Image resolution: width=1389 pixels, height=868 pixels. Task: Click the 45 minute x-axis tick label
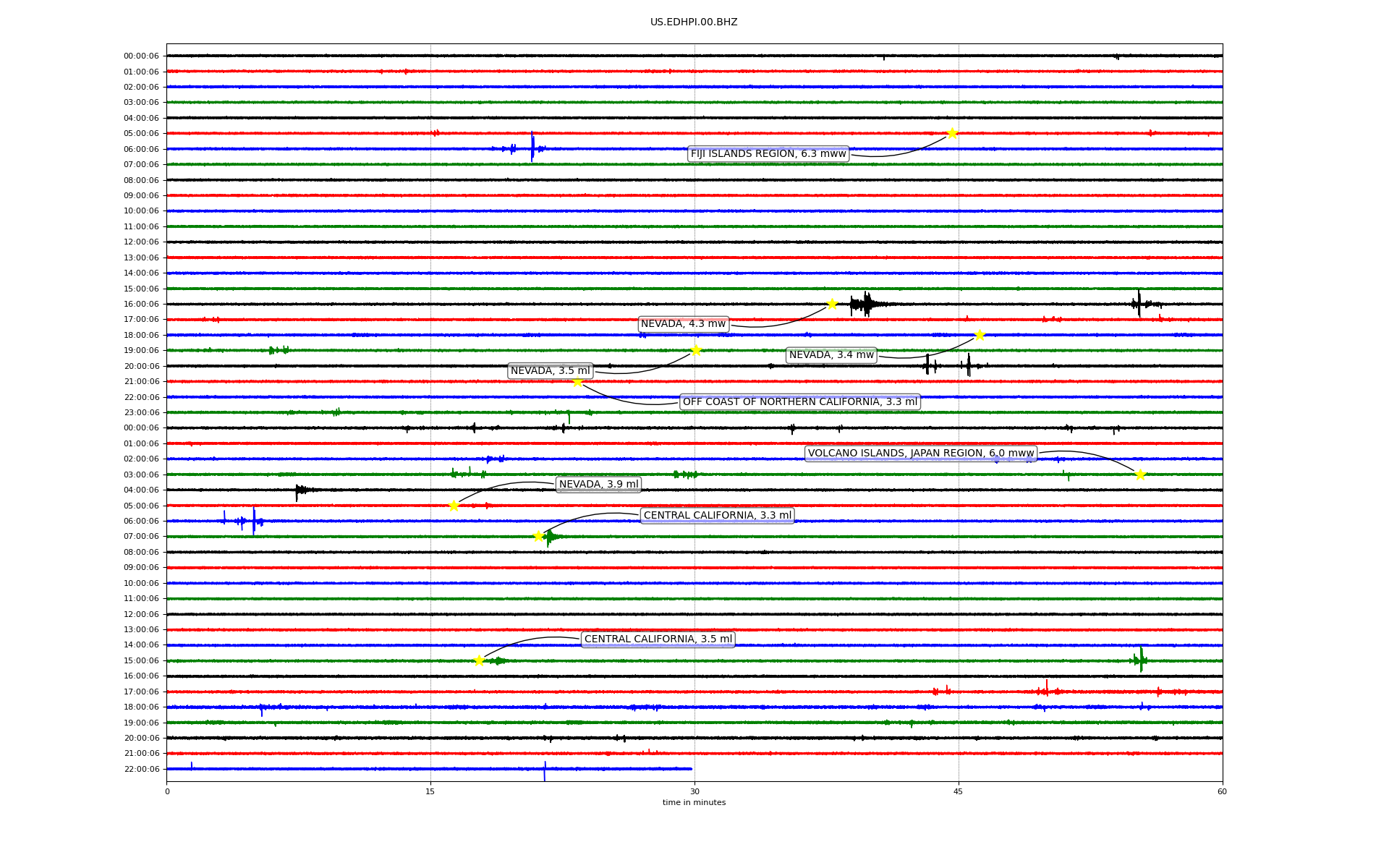point(958,791)
